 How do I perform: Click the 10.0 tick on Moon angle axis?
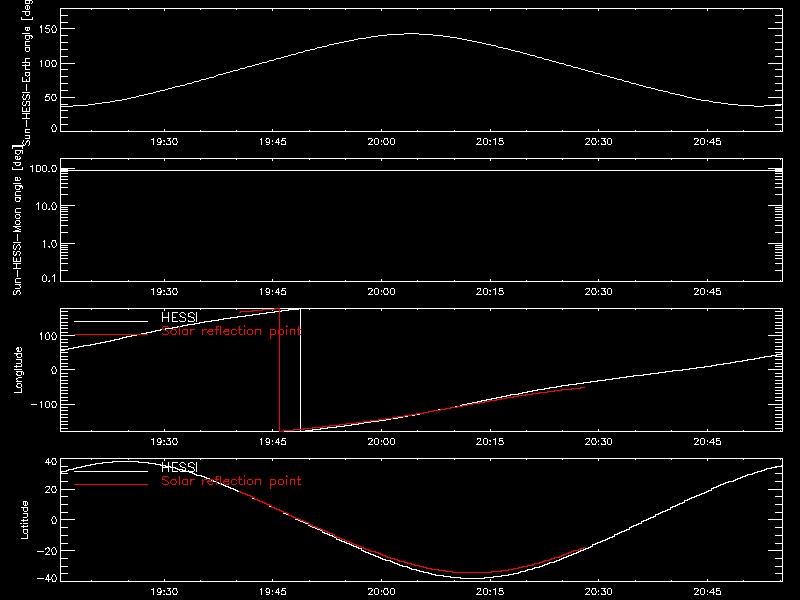coord(46,207)
